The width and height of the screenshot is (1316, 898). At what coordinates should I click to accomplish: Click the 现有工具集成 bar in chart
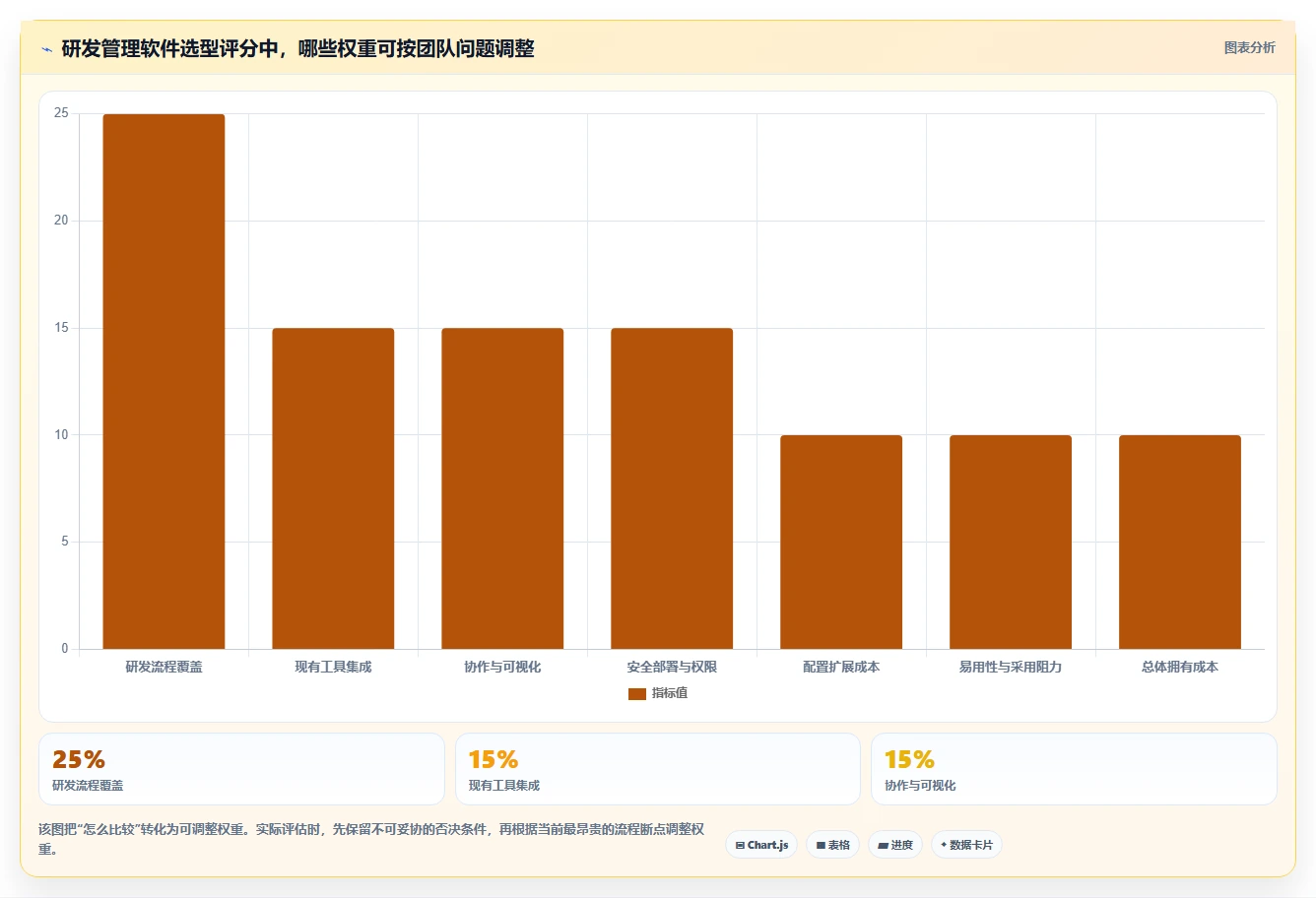(333, 488)
